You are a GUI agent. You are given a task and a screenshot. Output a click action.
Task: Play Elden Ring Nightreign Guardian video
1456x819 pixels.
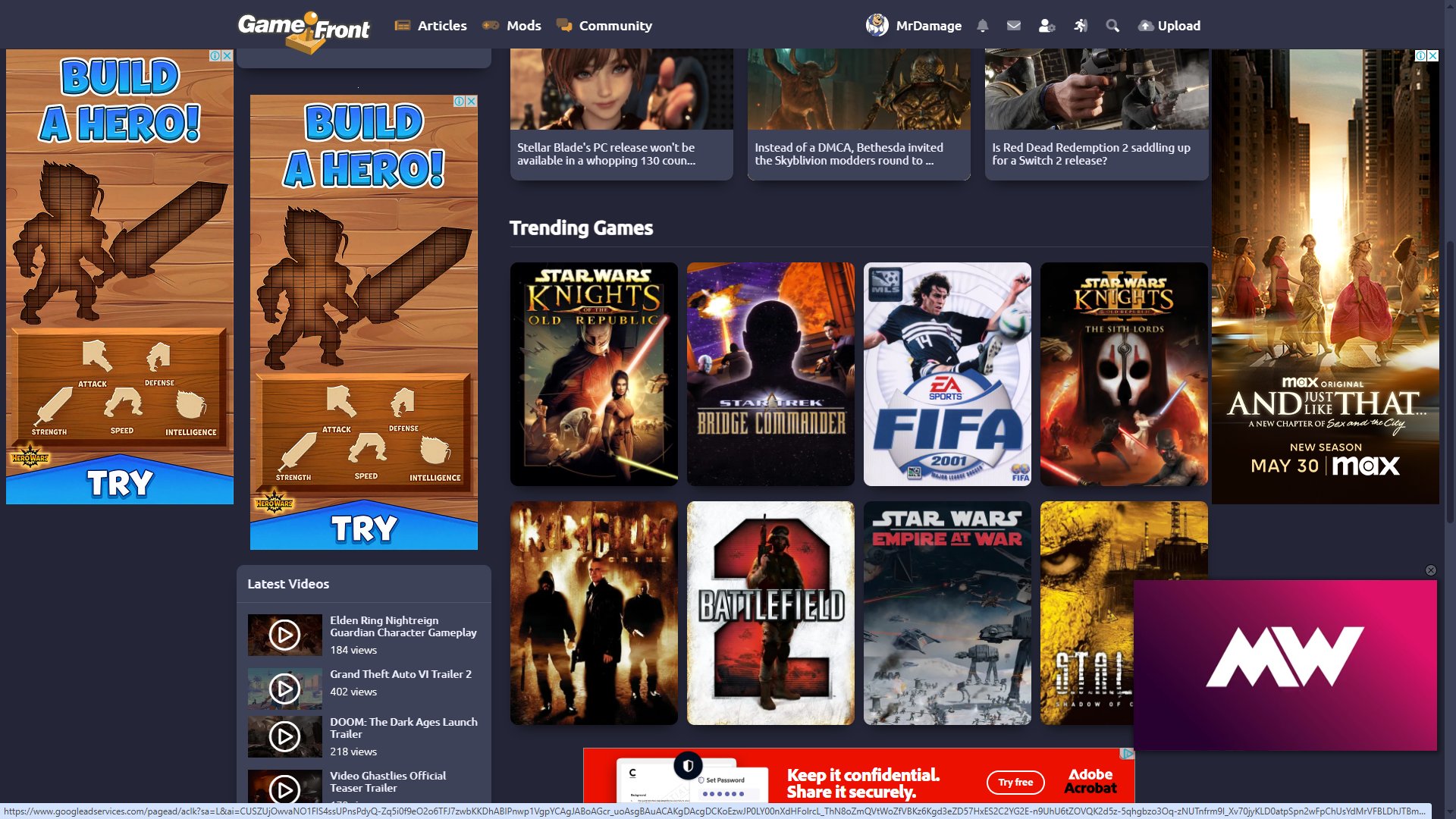[x=285, y=635]
